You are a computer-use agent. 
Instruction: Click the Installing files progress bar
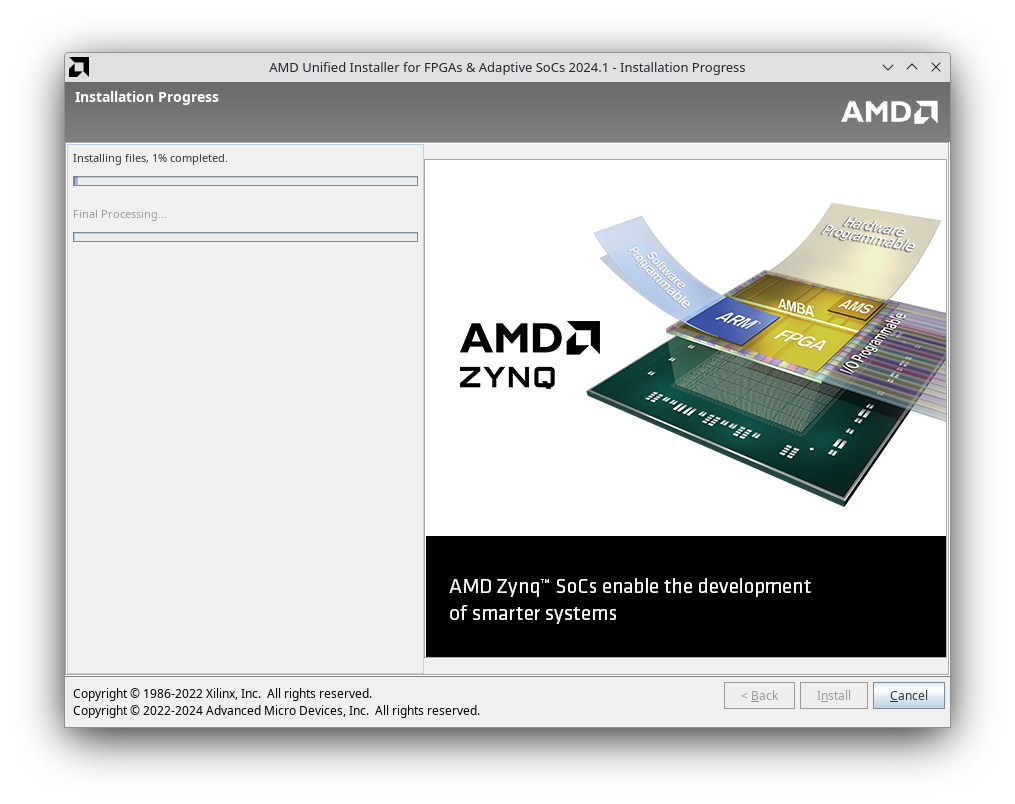(245, 180)
